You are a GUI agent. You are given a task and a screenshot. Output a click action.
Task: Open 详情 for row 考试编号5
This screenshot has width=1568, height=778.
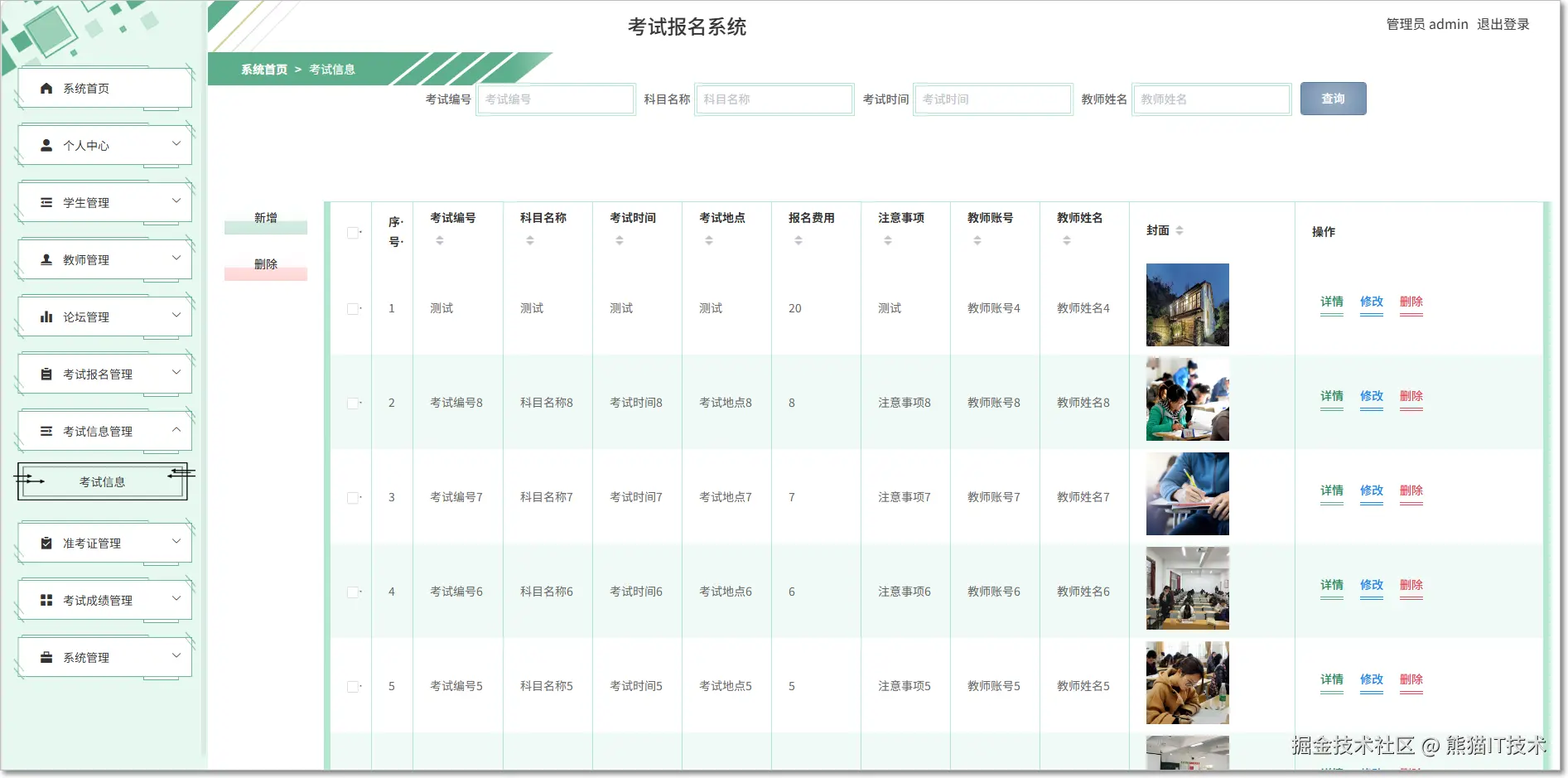coord(1332,679)
